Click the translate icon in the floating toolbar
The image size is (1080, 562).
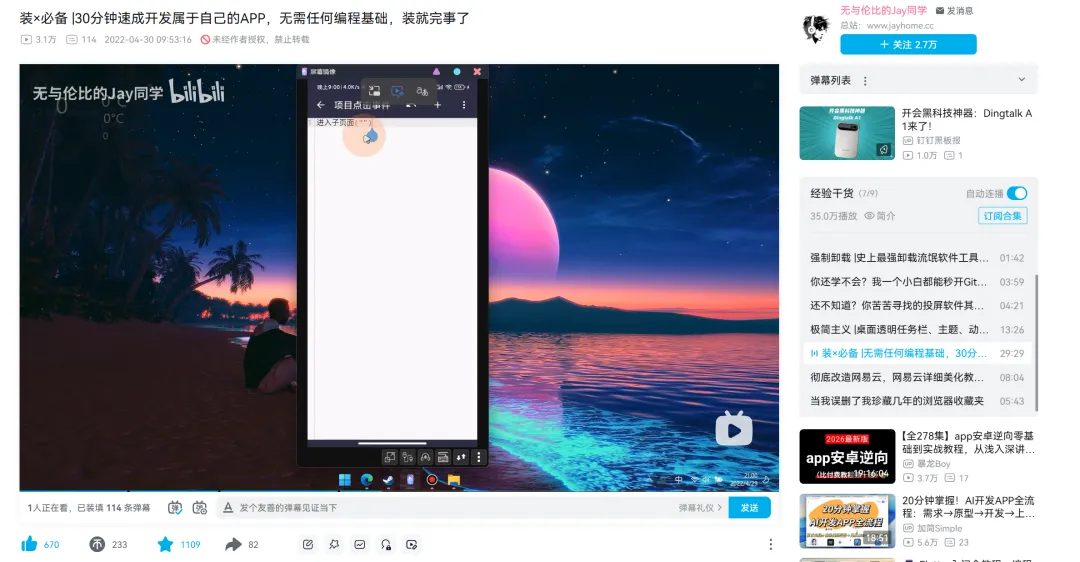pyautogui.click(x=422, y=91)
